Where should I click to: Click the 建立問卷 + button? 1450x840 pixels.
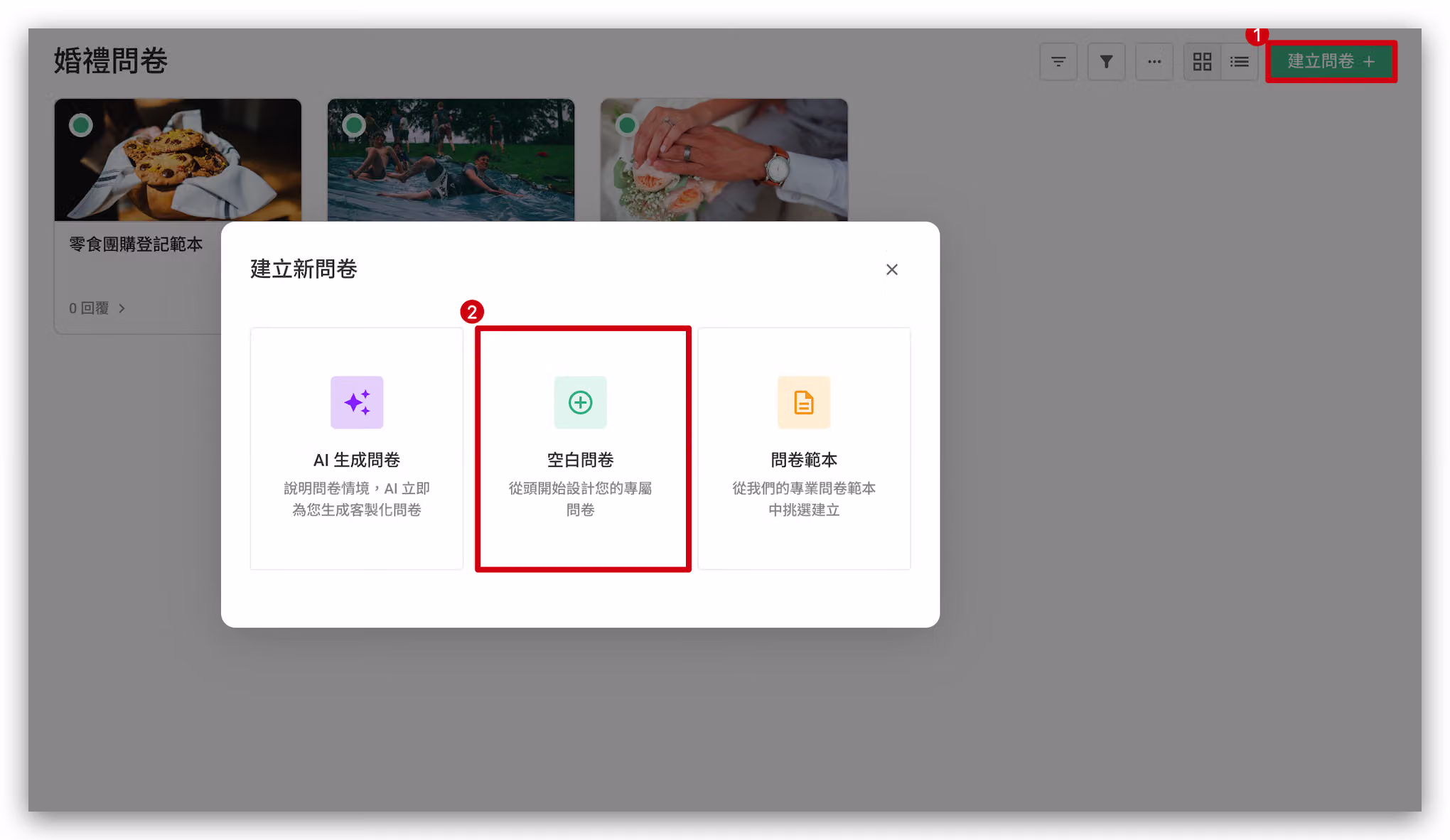1331,62
